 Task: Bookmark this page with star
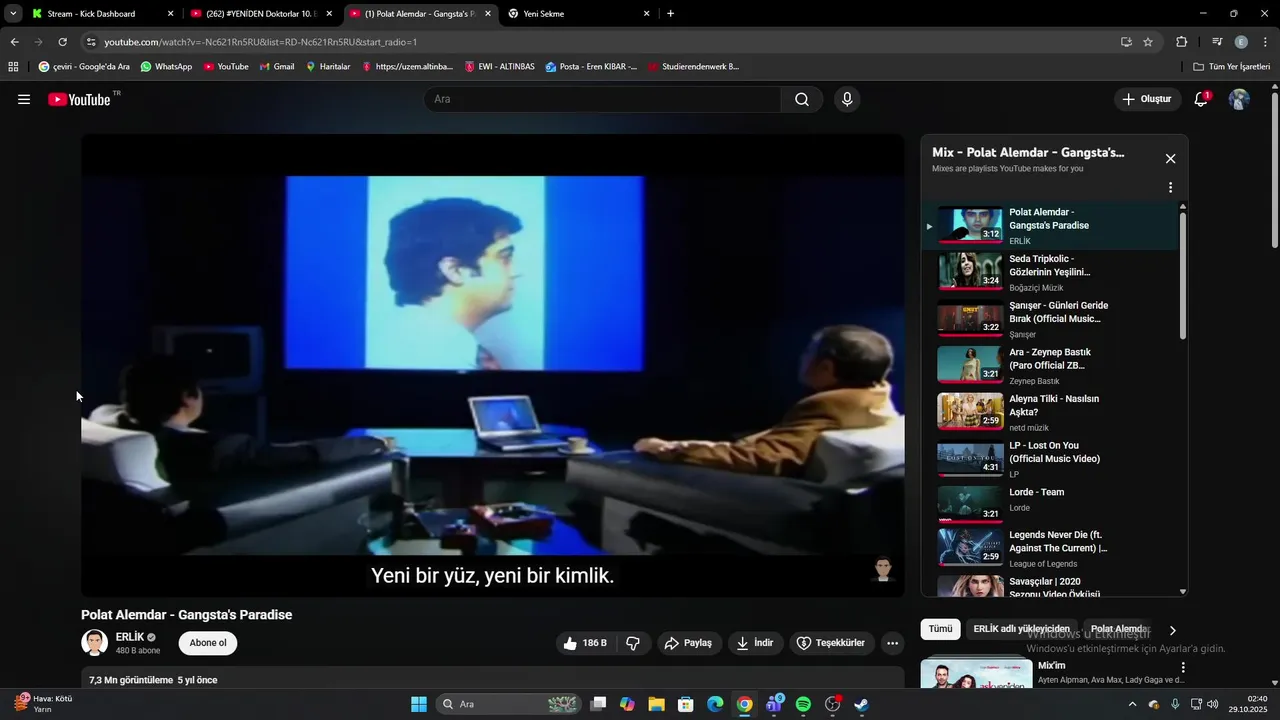tap(1148, 42)
